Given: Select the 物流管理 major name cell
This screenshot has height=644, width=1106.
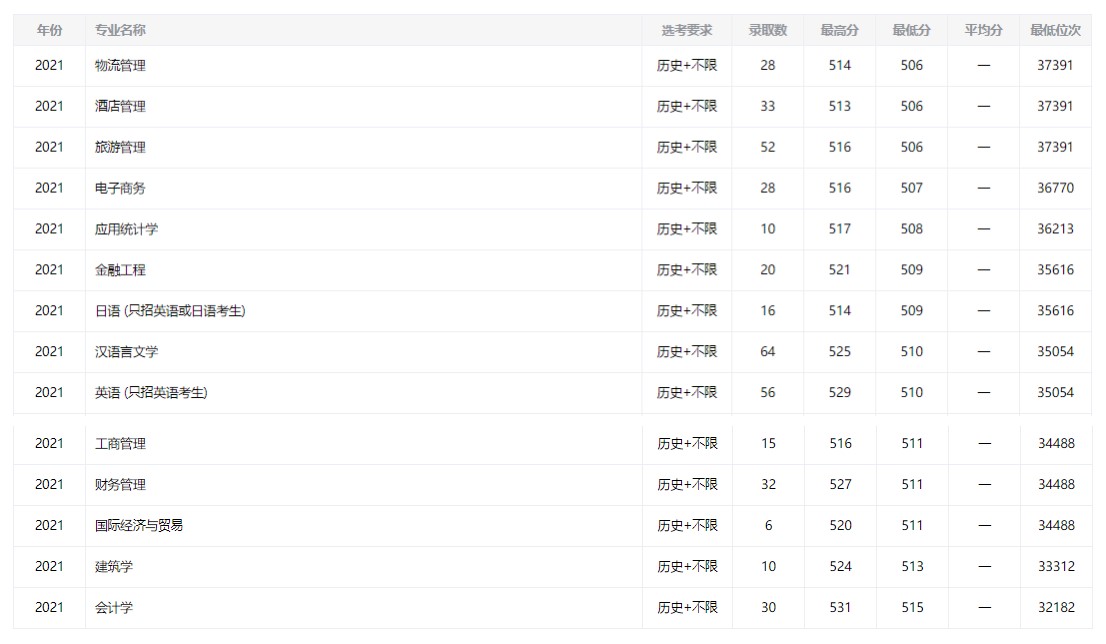Looking at the screenshot, I should click(x=121, y=65).
